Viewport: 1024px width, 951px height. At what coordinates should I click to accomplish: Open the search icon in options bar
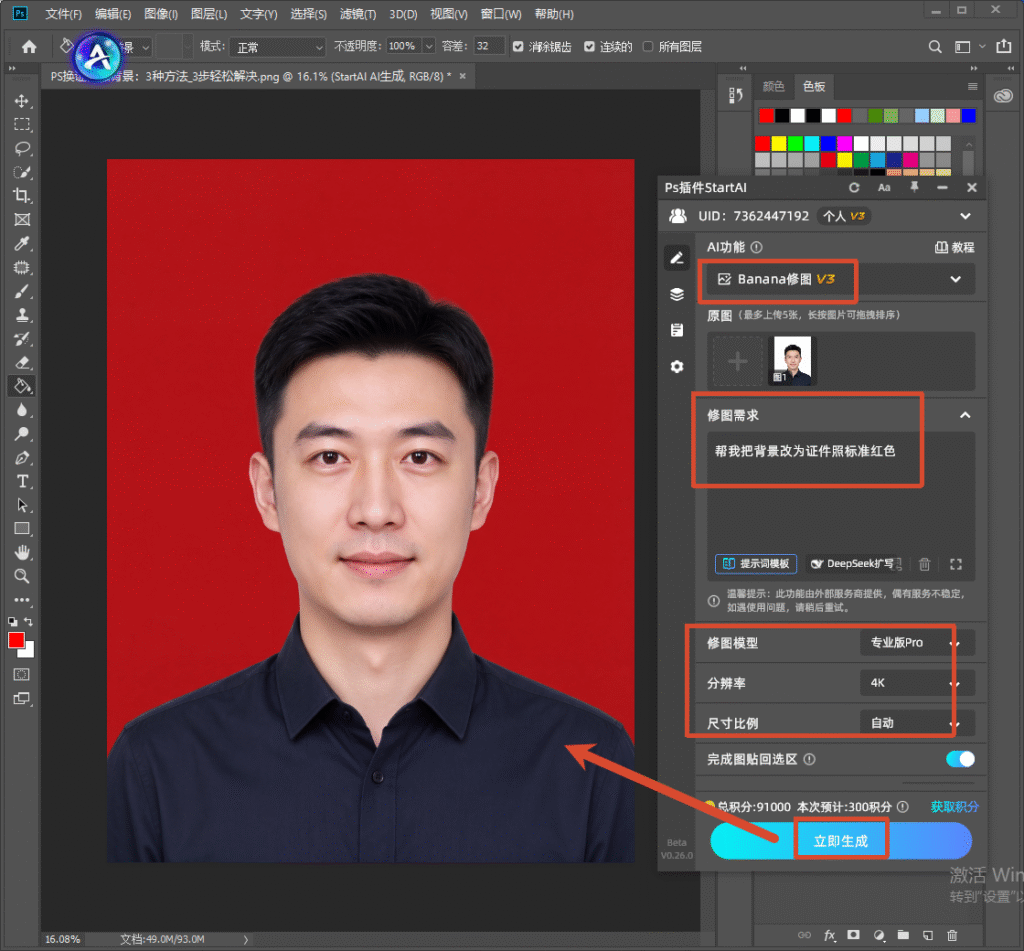(935, 46)
